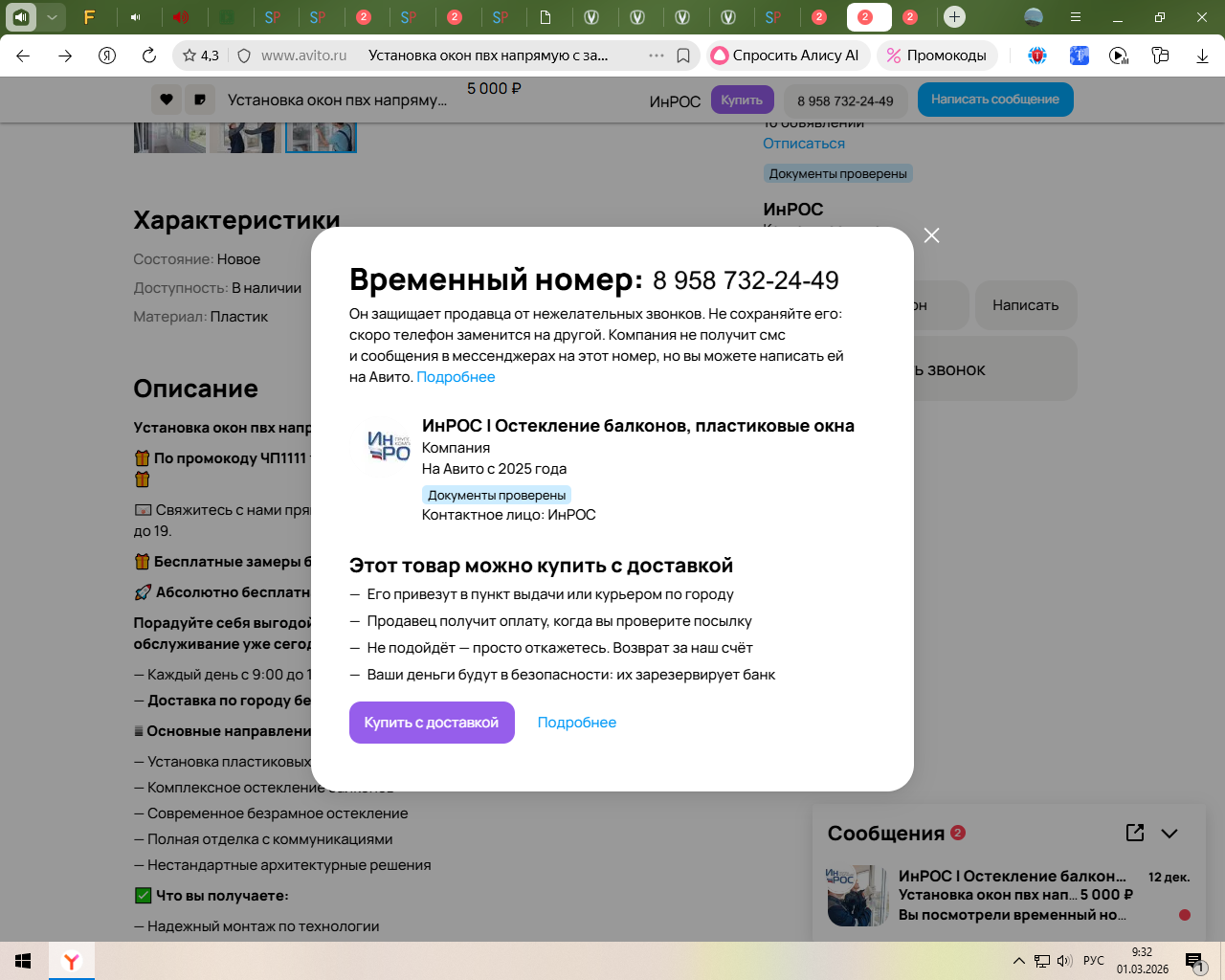Open the volume tray icon
Viewport: 1225px width, 980px height.
tap(1064, 961)
